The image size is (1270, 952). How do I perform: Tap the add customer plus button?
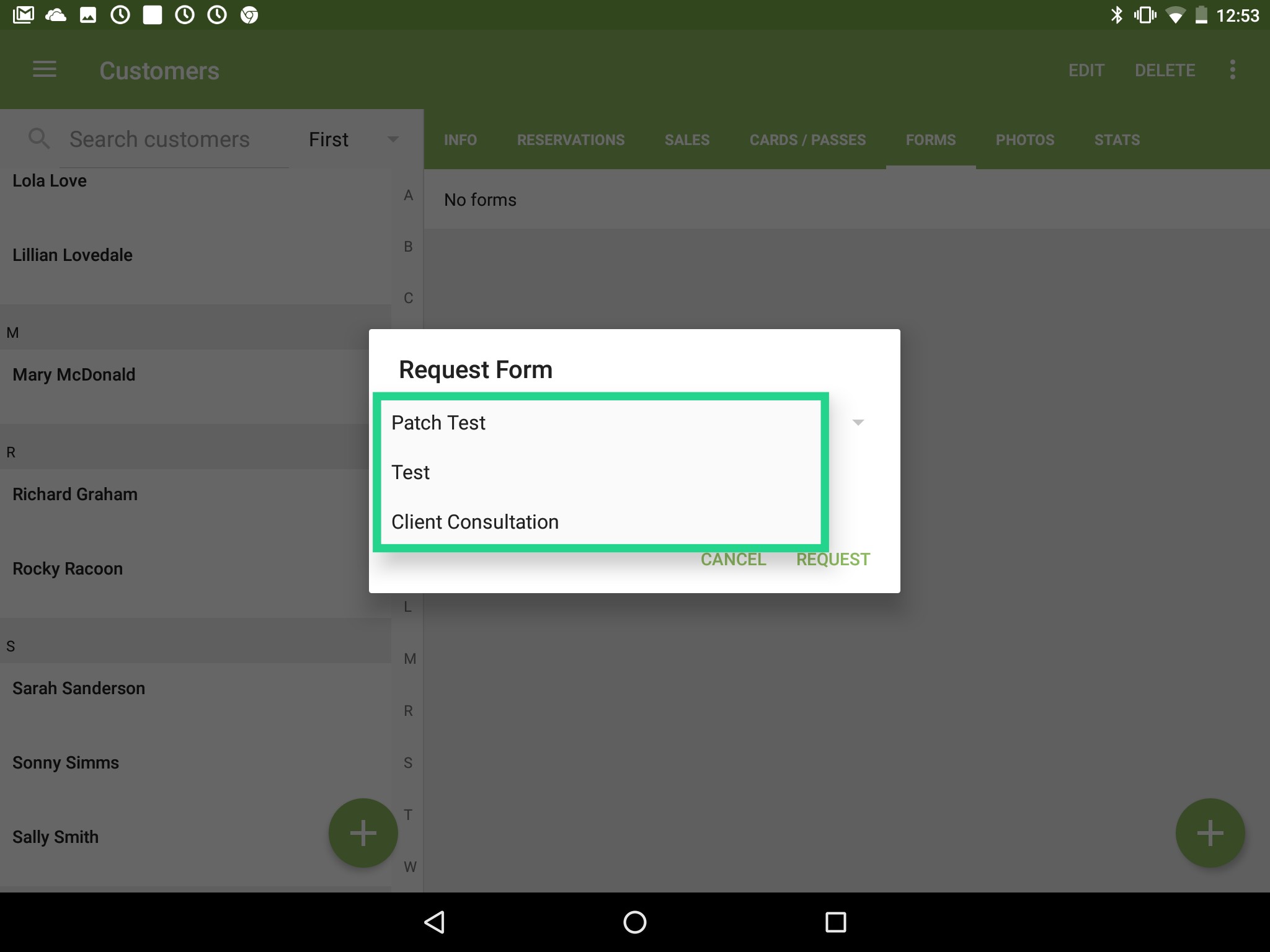click(x=363, y=833)
